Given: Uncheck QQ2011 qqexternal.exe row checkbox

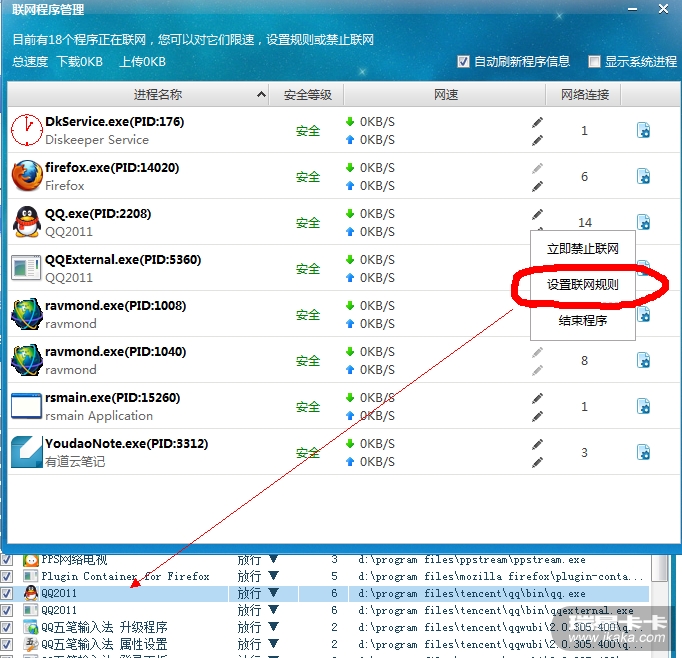Looking at the screenshot, I should [7, 610].
